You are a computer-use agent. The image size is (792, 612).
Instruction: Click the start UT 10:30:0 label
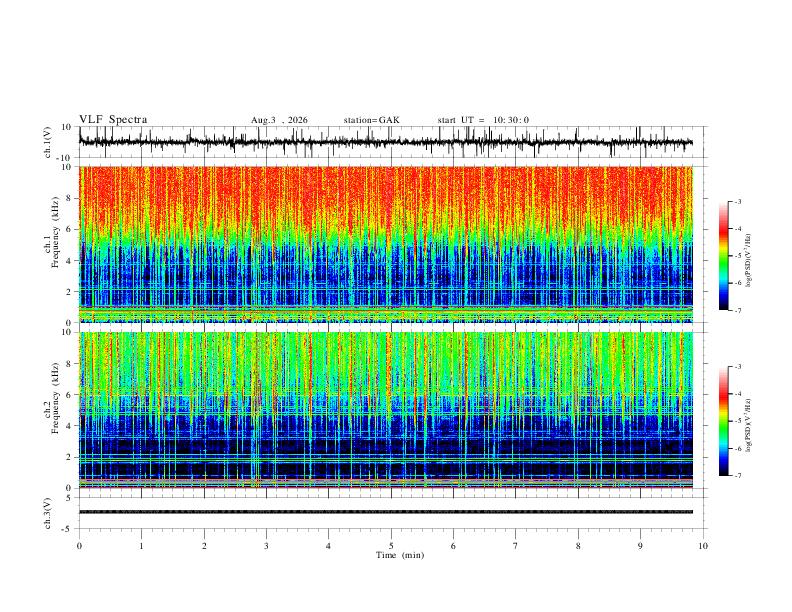click(x=483, y=120)
